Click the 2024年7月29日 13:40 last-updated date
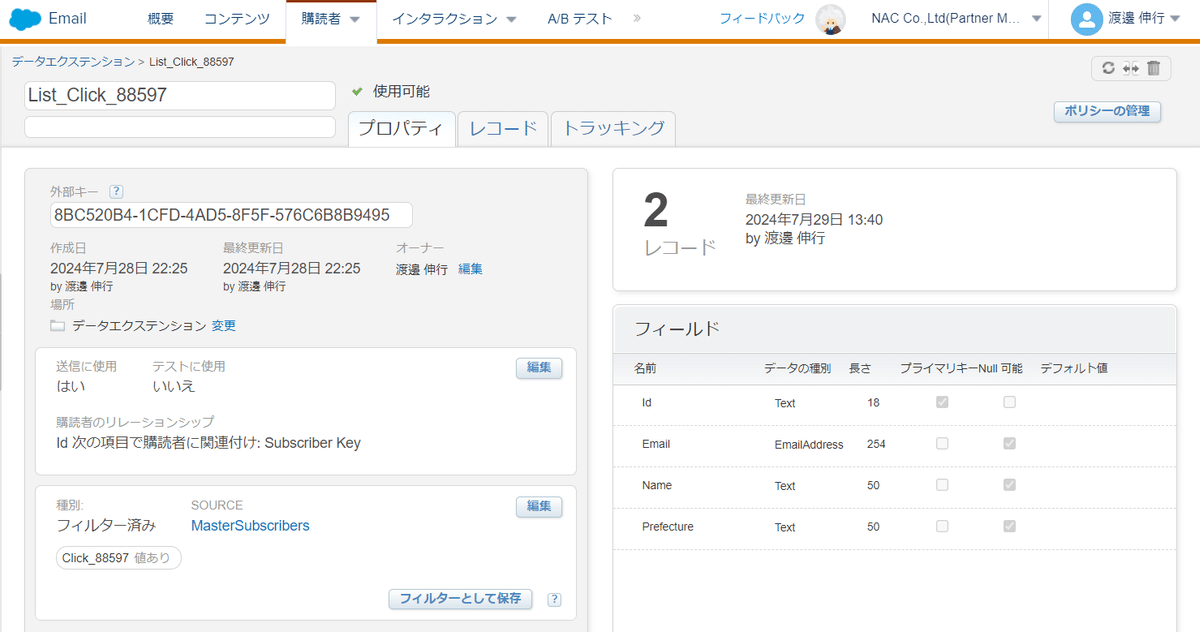The image size is (1200, 632). 814,220
